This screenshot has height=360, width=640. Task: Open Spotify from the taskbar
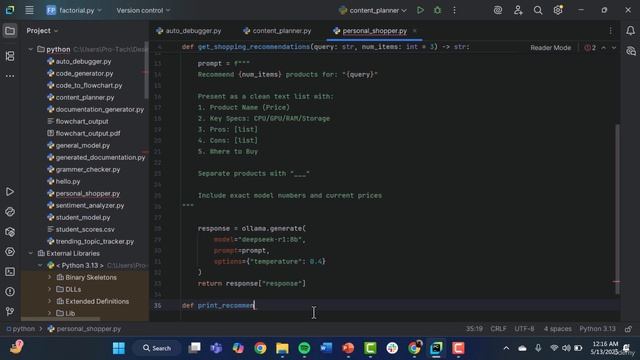click(x=304, y=348)
